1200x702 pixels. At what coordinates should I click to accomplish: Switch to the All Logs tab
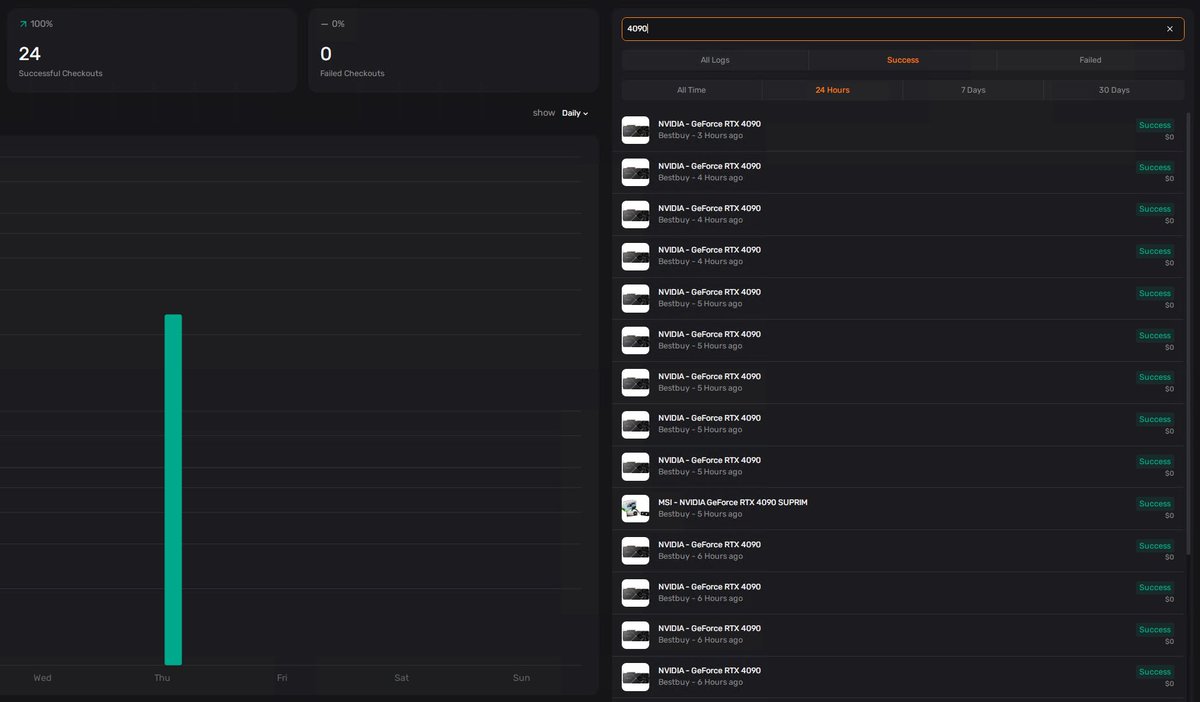715,60
